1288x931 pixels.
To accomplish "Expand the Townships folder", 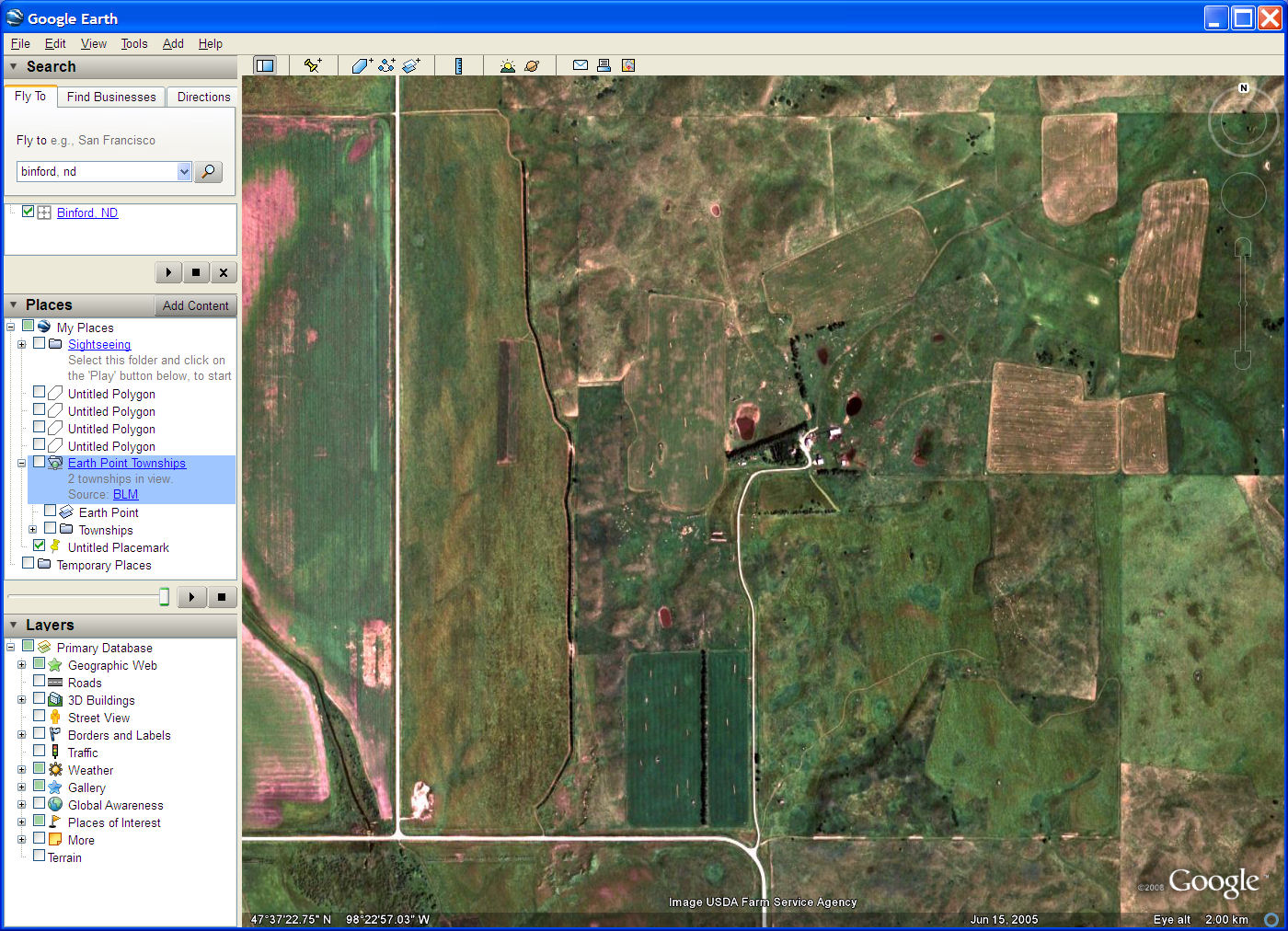I will click(x=32, y=529).
